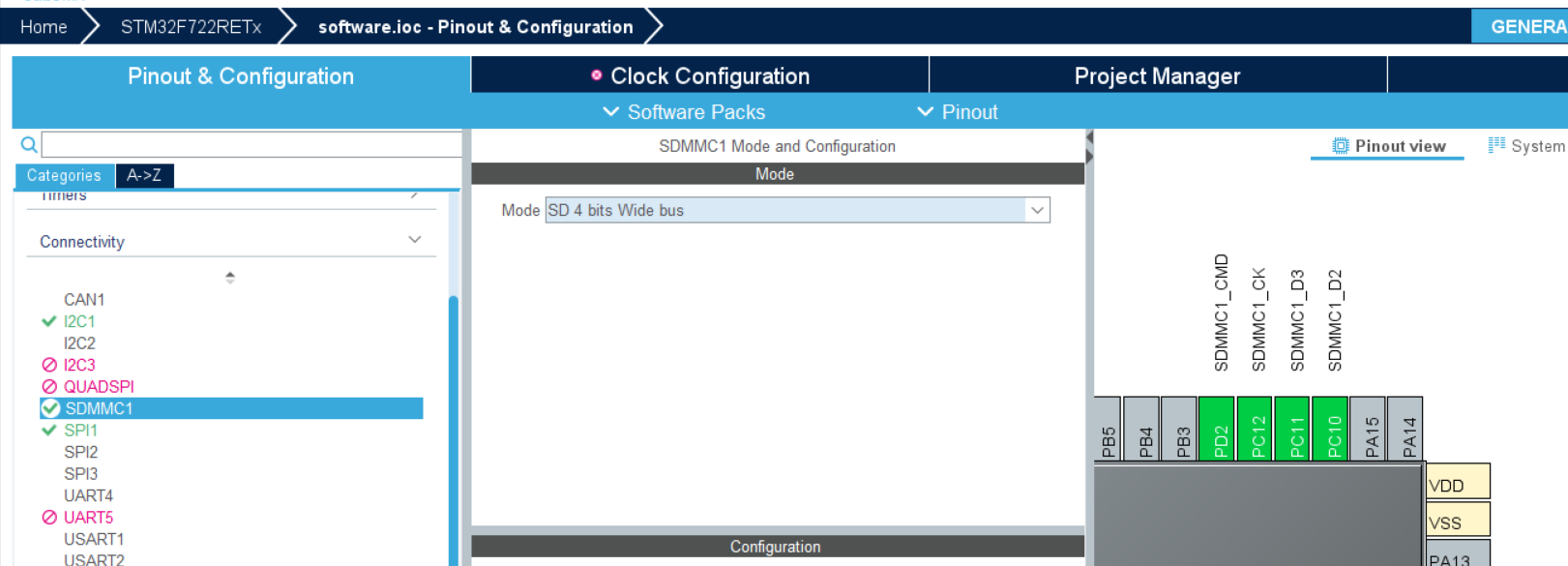Select the VSS pin on the chip

1459,520
